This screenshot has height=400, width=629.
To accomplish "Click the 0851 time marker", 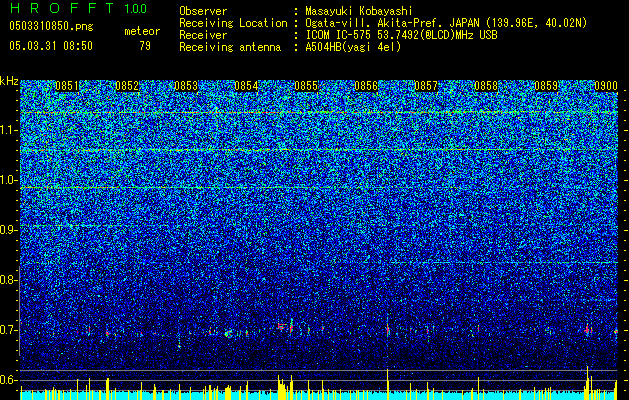I will pos(67,86).
